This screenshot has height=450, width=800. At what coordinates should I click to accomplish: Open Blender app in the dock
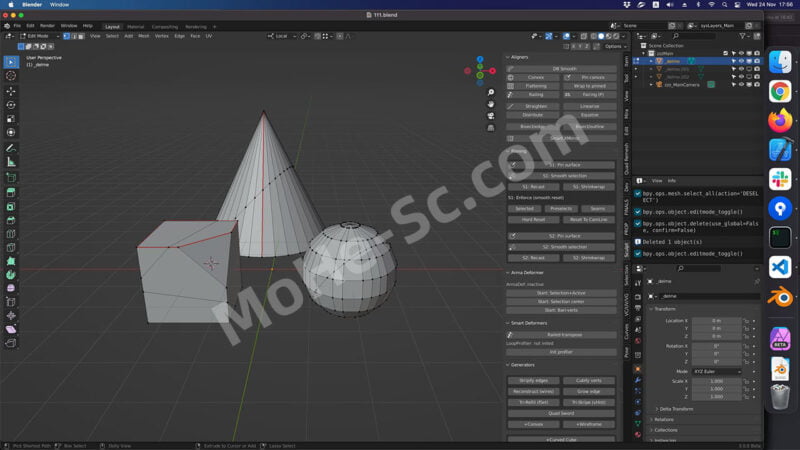point(780,297)
